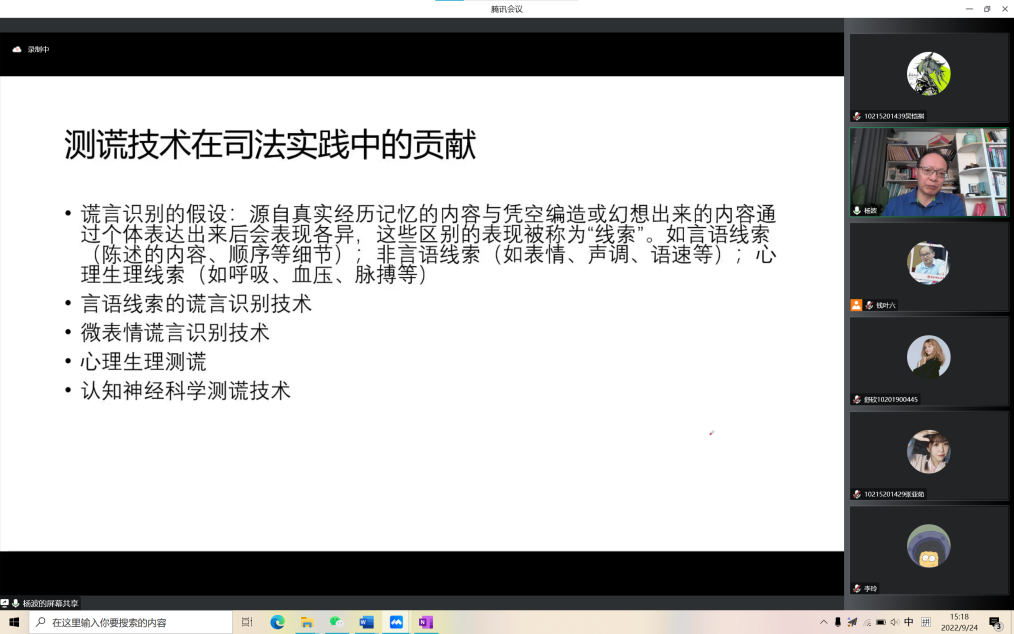This screenshot has height=634, width=1014.
Task: Open Microsoft Edge browser in taskbar
Action: (278, 622)
